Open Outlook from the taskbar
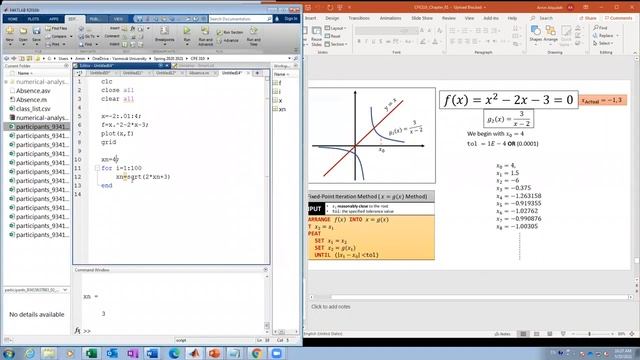 (x=112, y=353)
